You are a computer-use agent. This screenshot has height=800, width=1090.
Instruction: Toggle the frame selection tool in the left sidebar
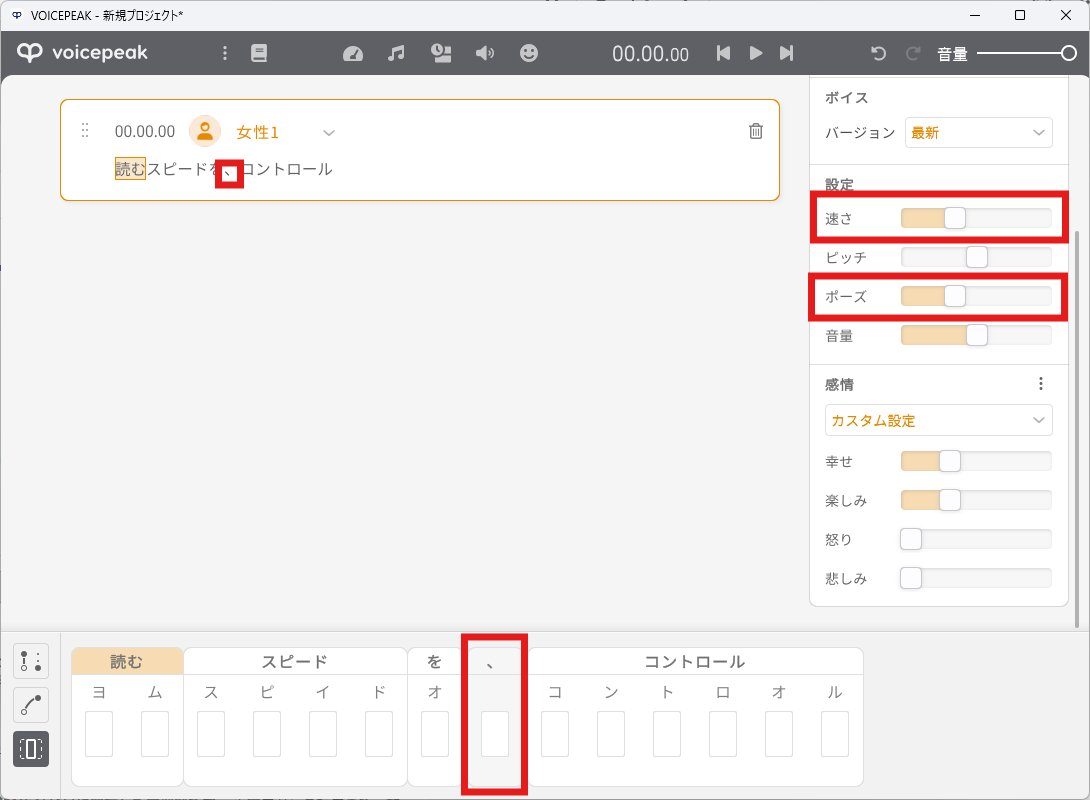coord(31,749)
